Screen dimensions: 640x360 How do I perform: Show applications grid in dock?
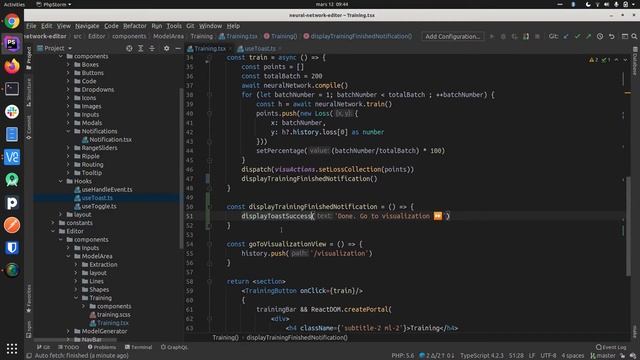click(12, 348)
